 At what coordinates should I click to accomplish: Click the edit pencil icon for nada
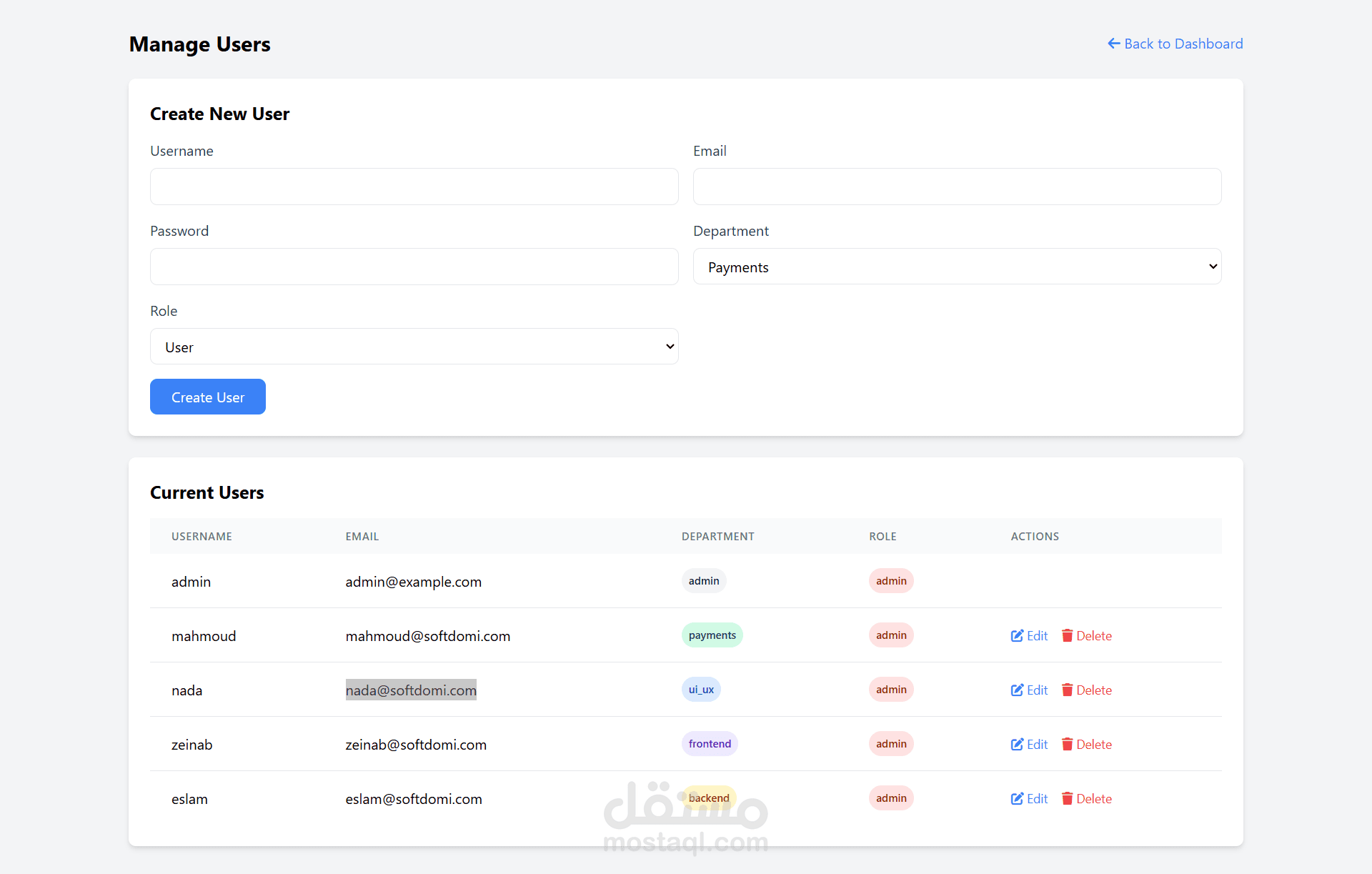click(x=1017, y=690)
